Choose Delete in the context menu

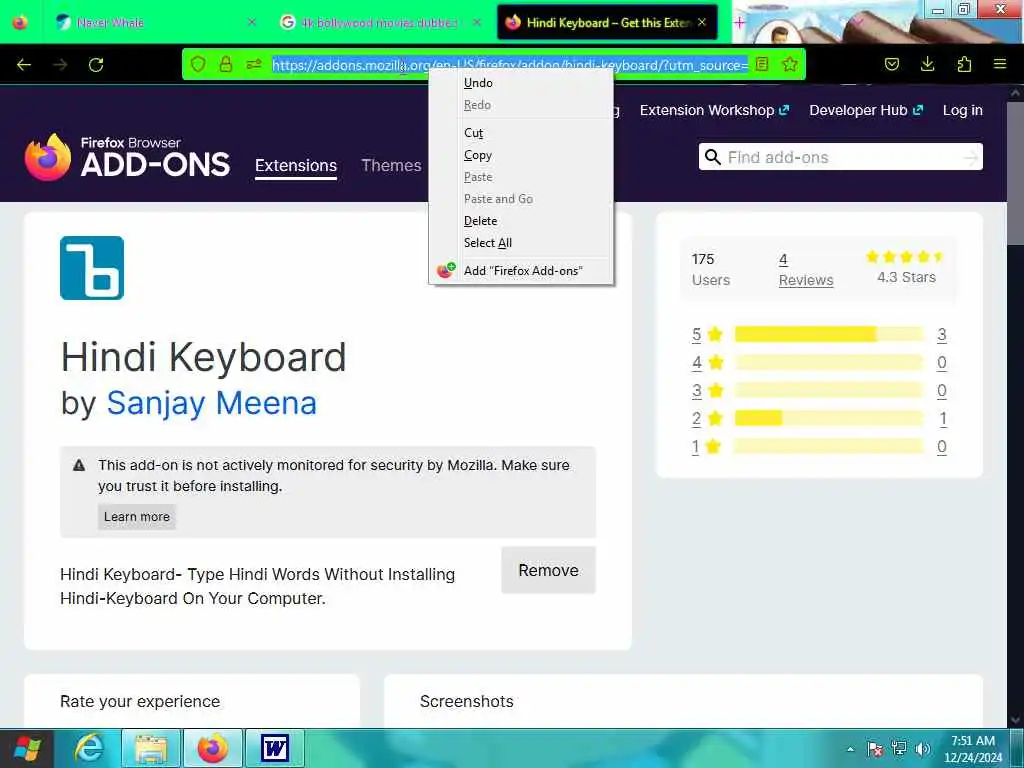[x=520, y=221]
